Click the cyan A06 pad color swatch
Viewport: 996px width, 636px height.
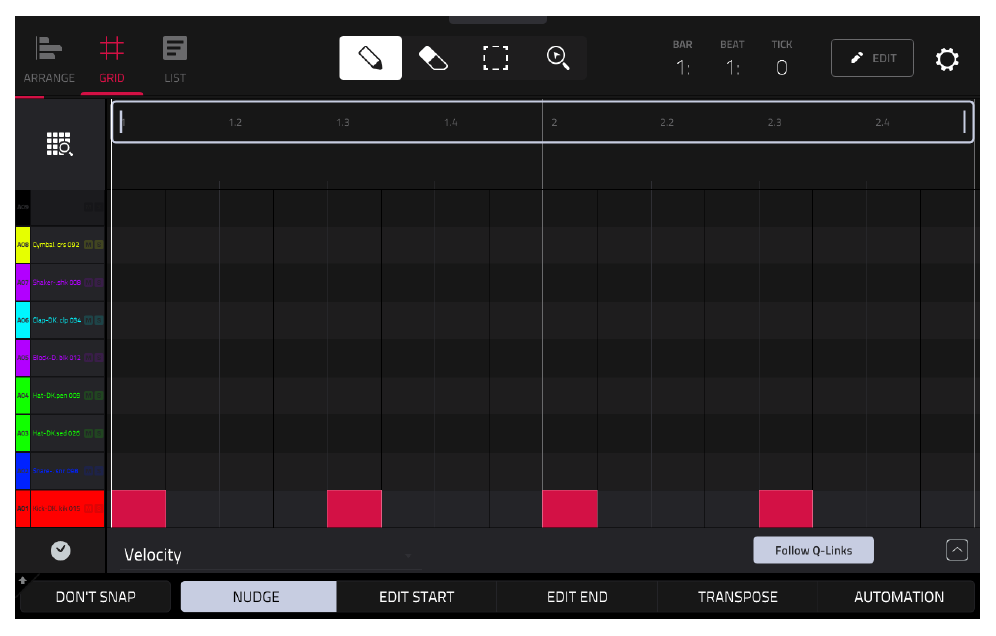23,320
